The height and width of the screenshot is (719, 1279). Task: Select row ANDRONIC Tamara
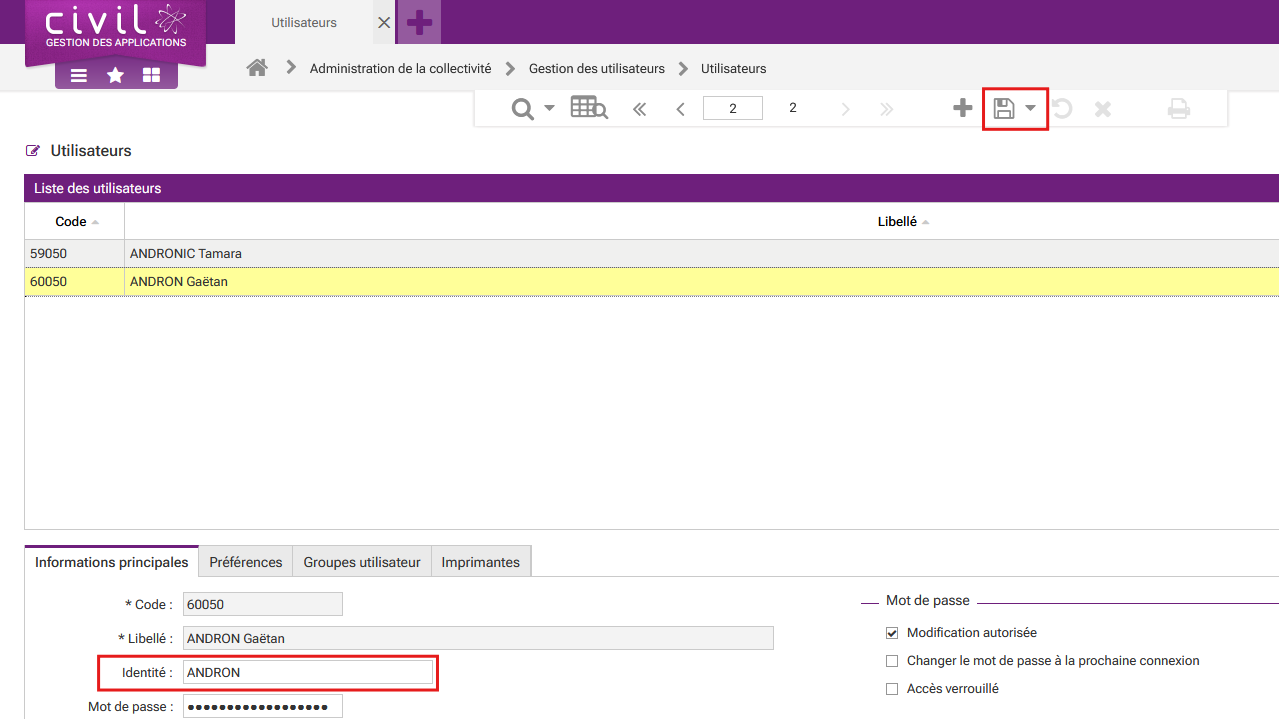coord(652,254)
